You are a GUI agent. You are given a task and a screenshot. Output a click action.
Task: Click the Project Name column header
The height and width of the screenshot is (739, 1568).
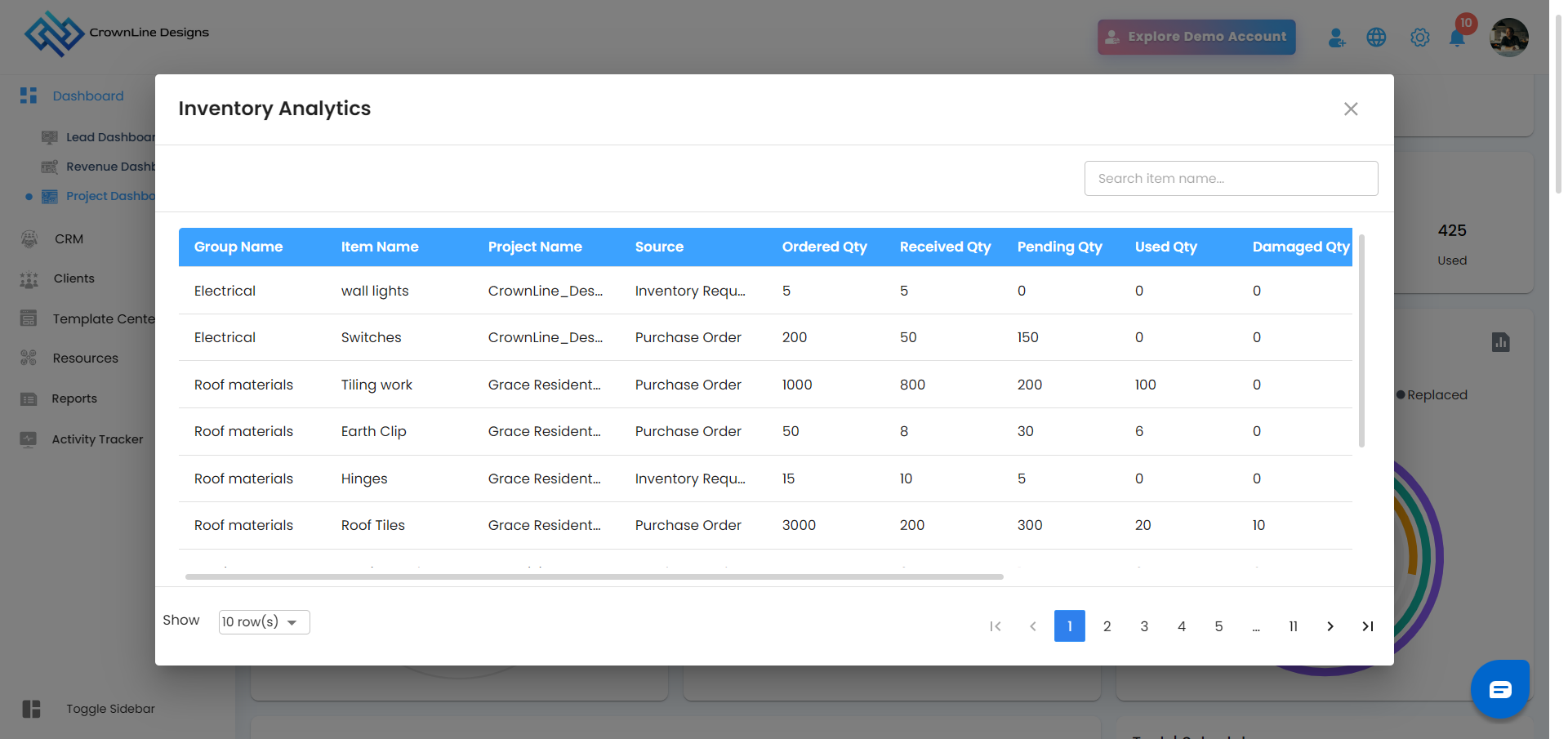(535, 247)
